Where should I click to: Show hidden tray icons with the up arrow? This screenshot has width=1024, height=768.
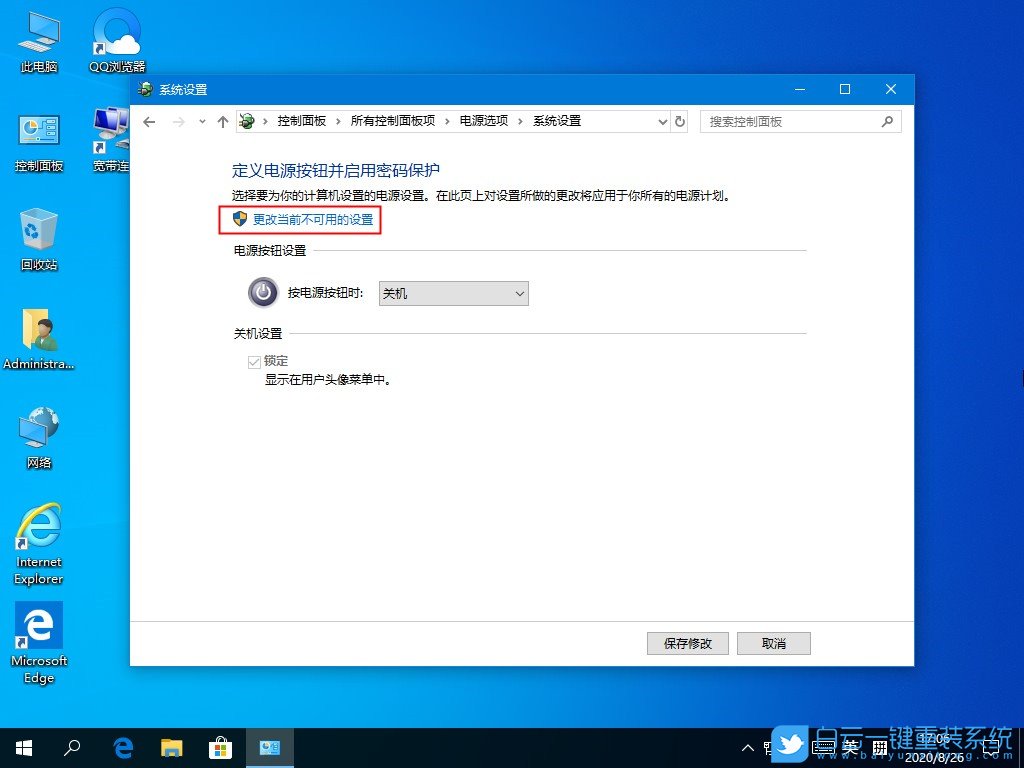[x=748, y=747]
